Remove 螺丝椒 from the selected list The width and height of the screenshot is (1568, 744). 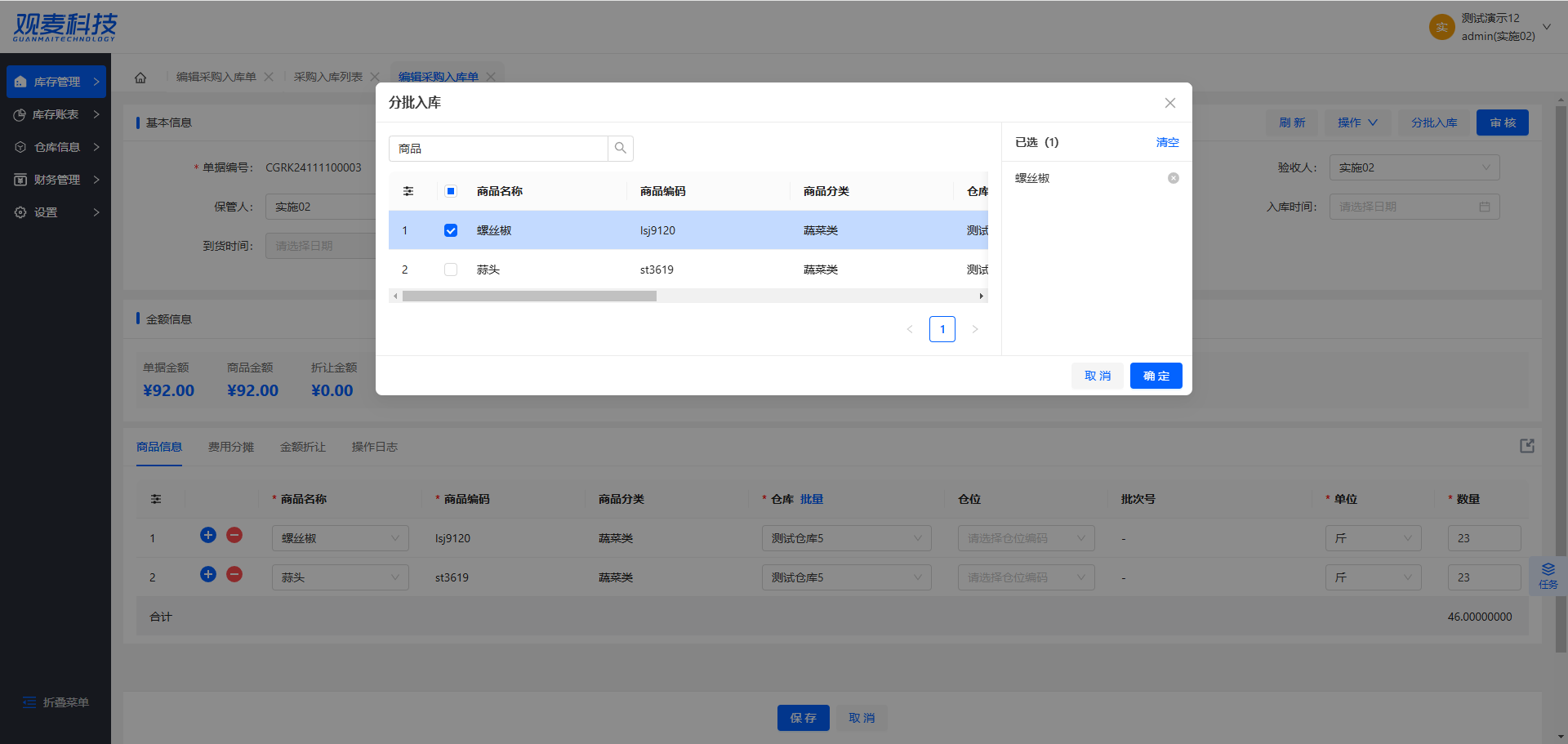point(1173,178)
